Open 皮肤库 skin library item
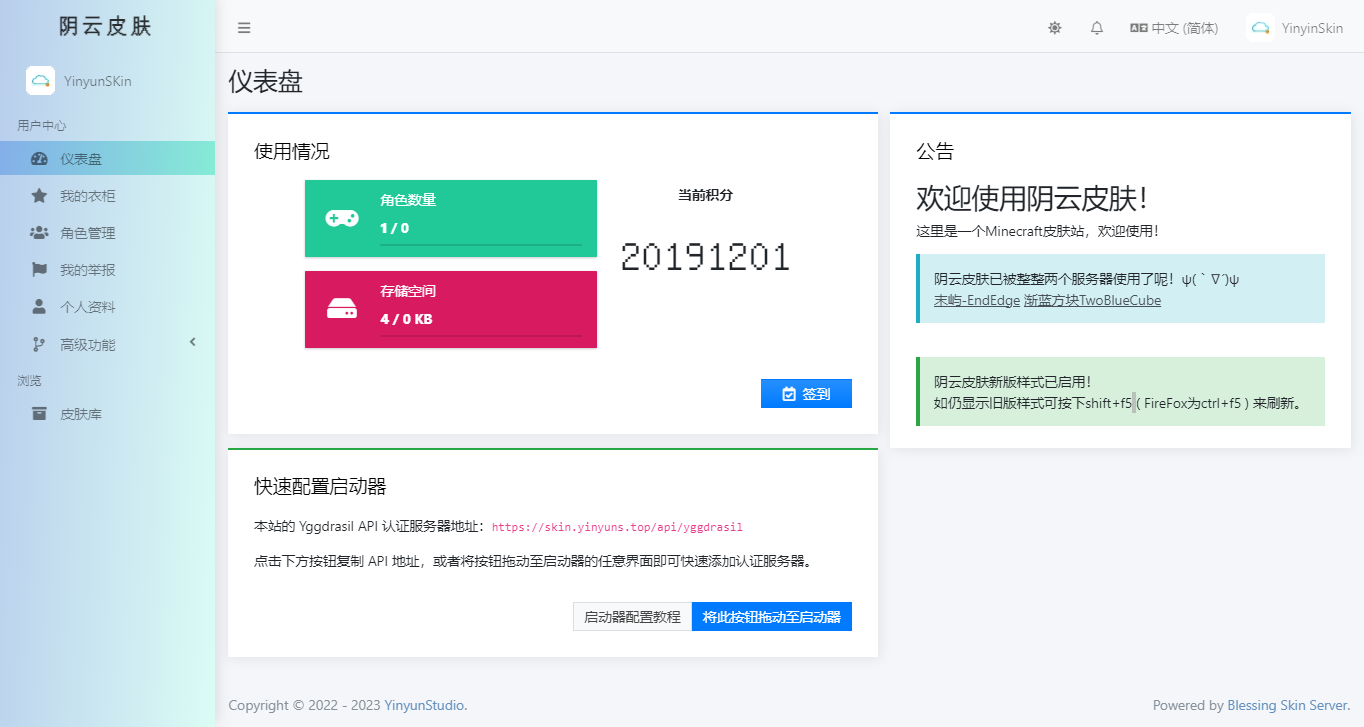The image size is (1364, 727). tap(107, 414)
